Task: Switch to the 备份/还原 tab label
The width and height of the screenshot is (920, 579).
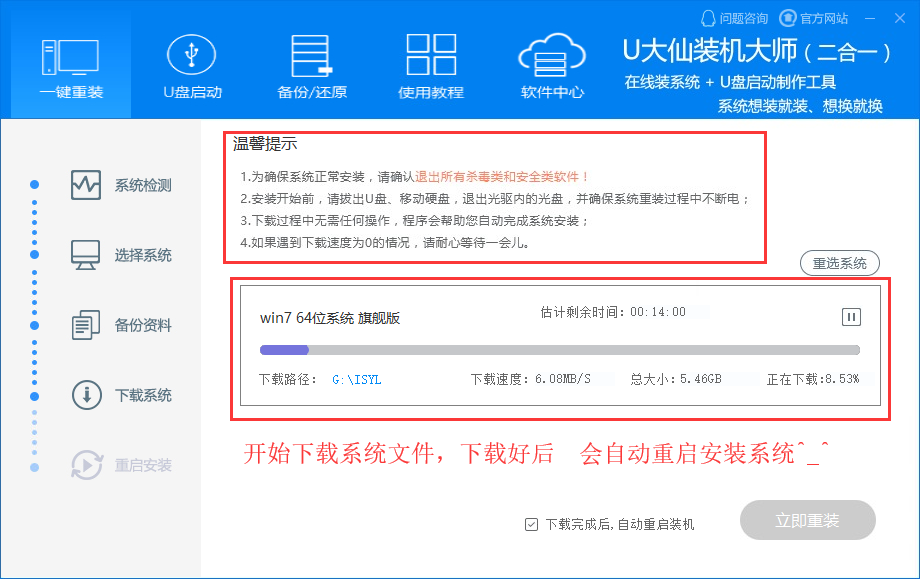Action: coord(312,92)
